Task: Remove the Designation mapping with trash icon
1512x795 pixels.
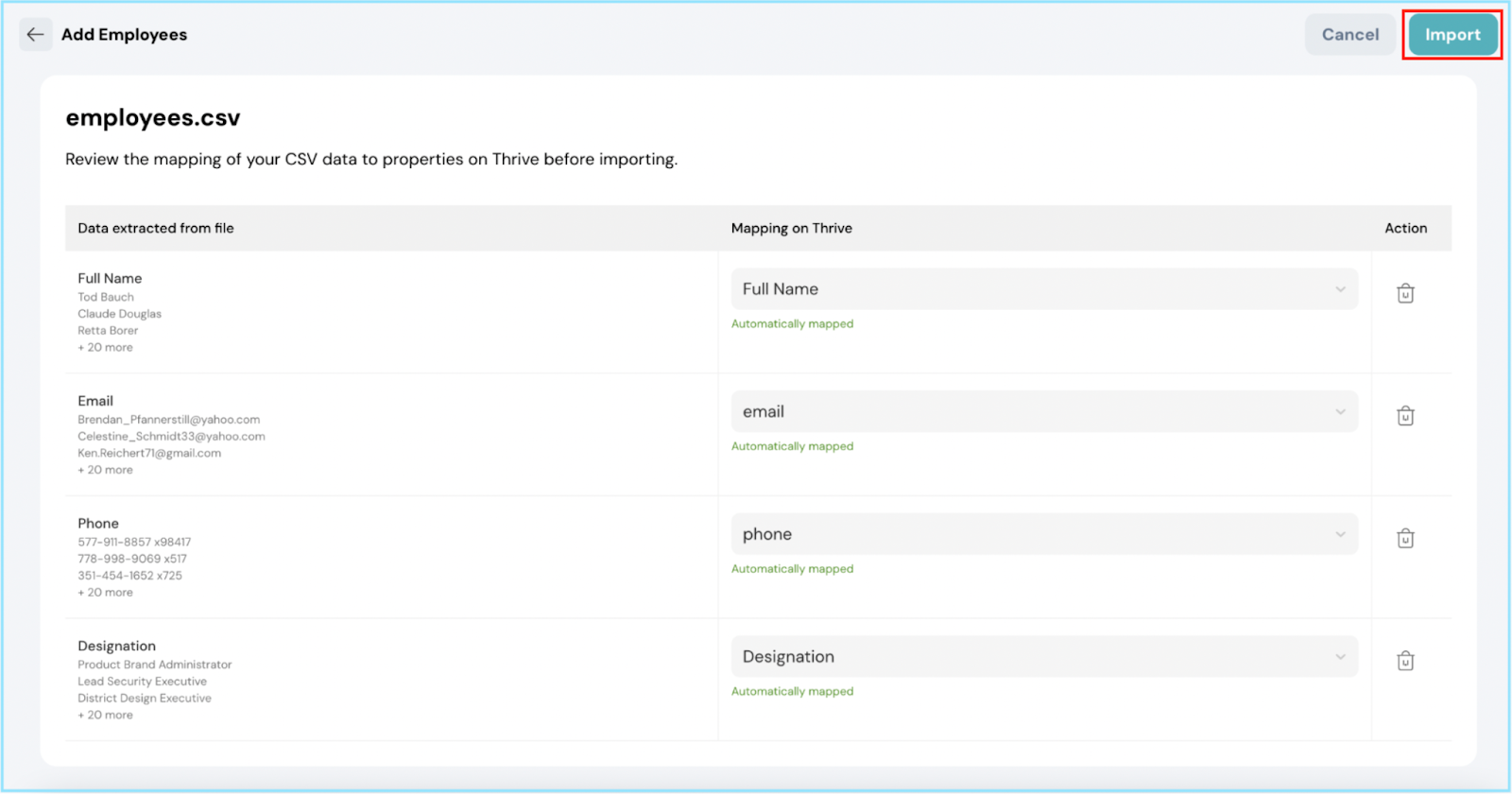Action: point(1405,661)
